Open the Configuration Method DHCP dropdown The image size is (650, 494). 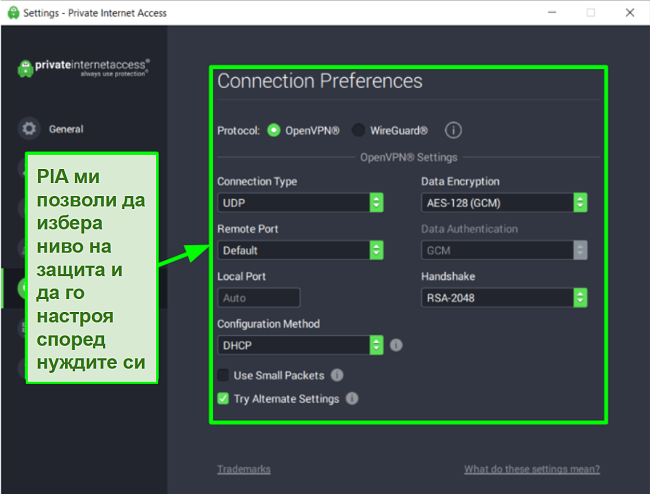(300, 345)
